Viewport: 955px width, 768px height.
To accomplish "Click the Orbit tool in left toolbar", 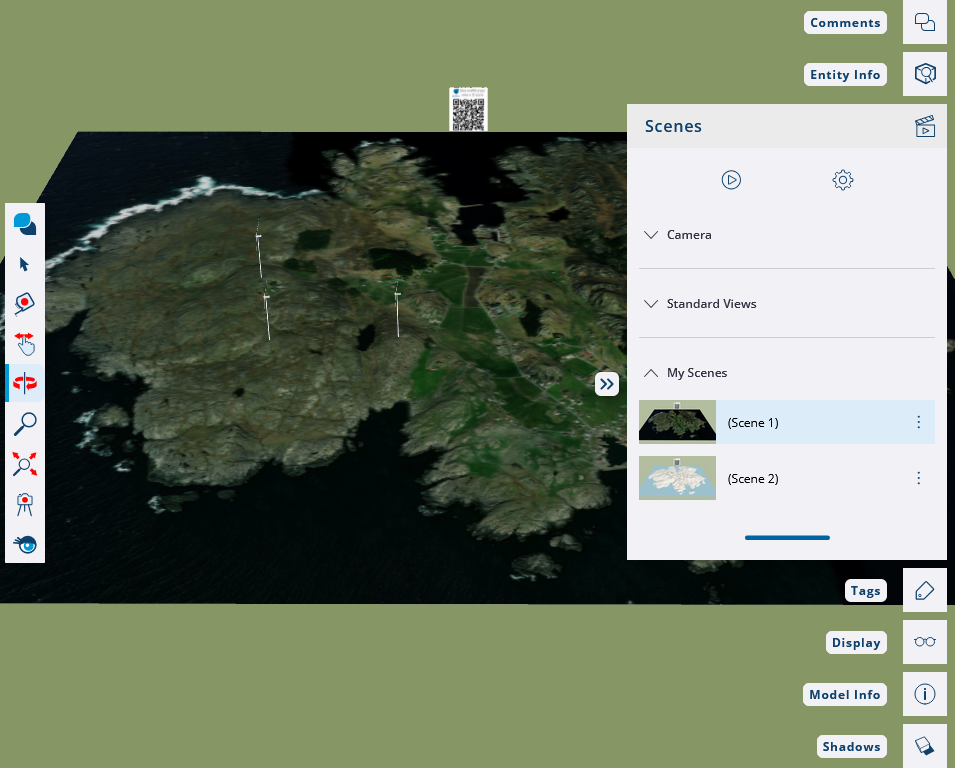I will pos(25,383).
